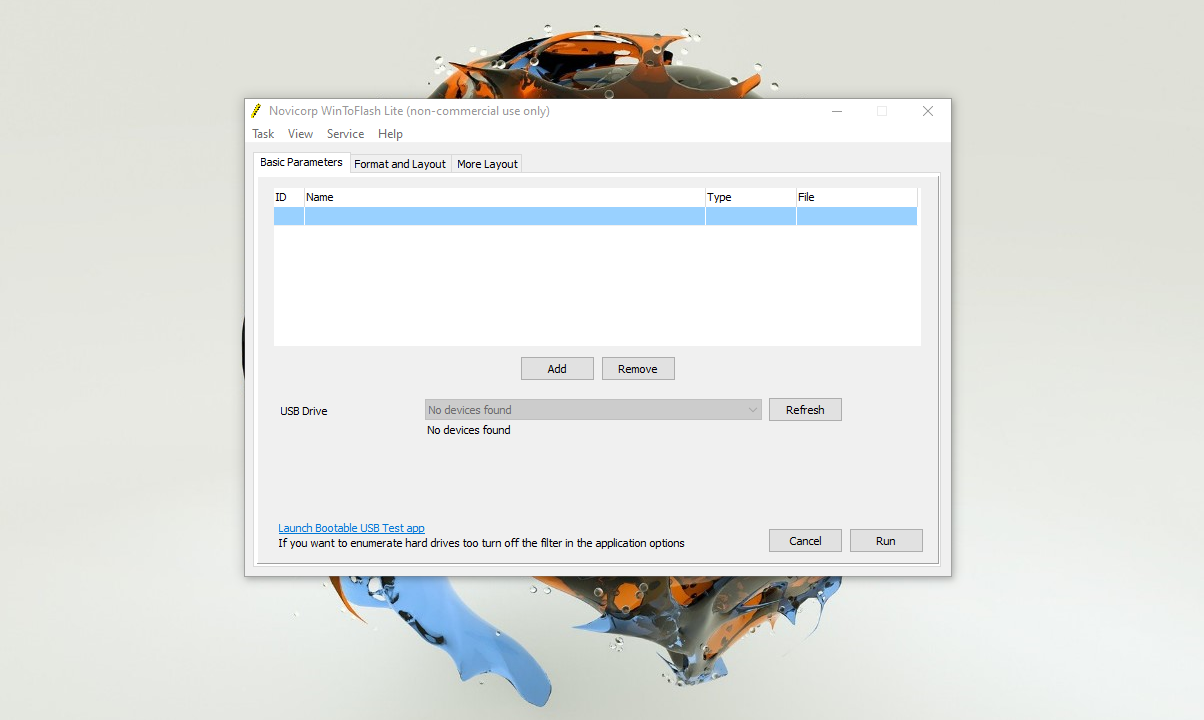Click the 'No devices found' status text

click(x=469, y=430)
